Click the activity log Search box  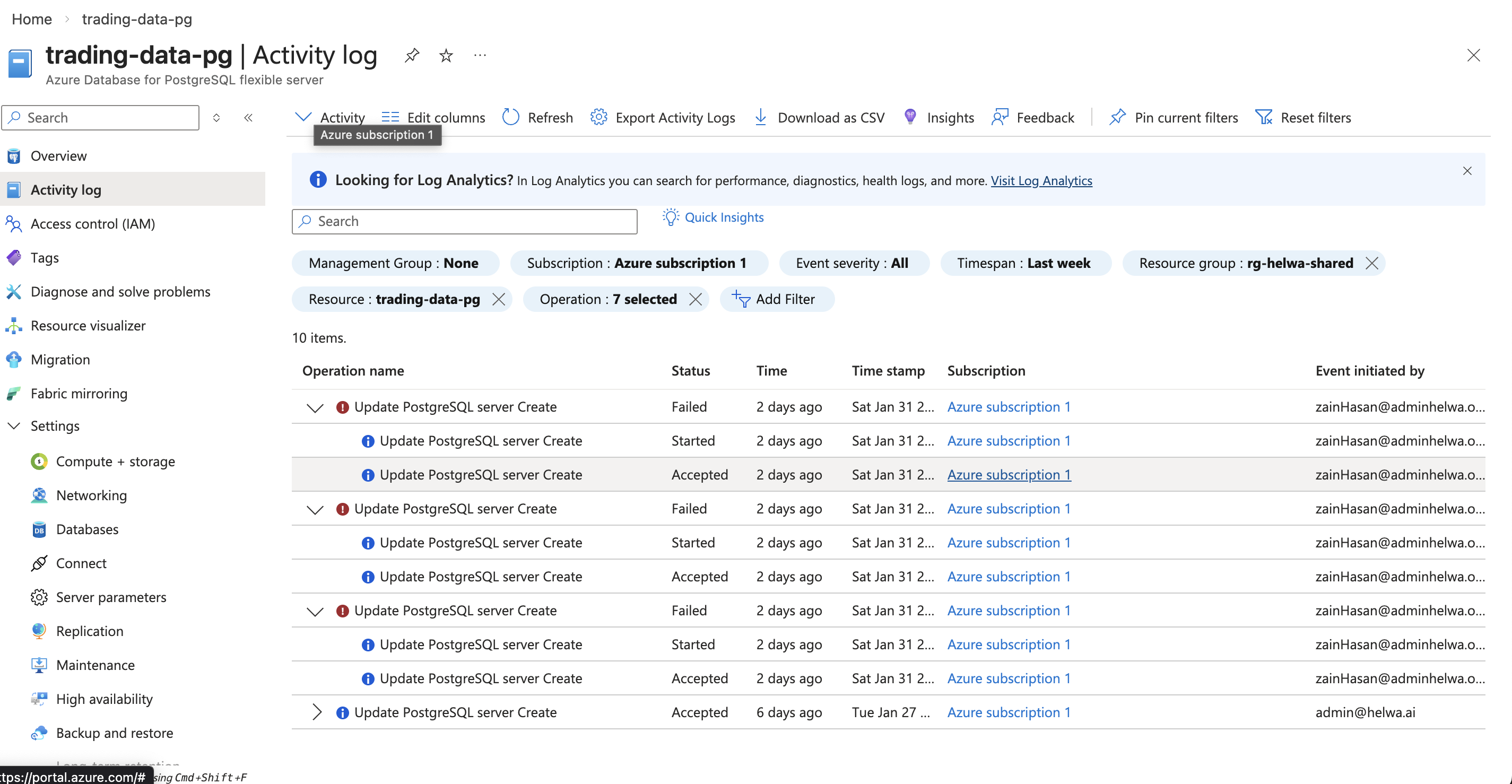pos(464,221)
